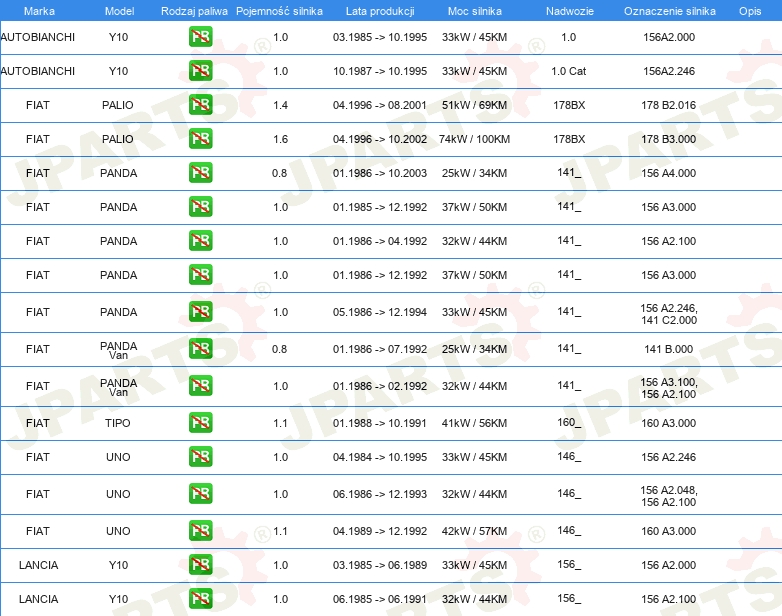Click the Pojemność silnika column header
This screenshot has height=616, width=782.
[279, 11]
